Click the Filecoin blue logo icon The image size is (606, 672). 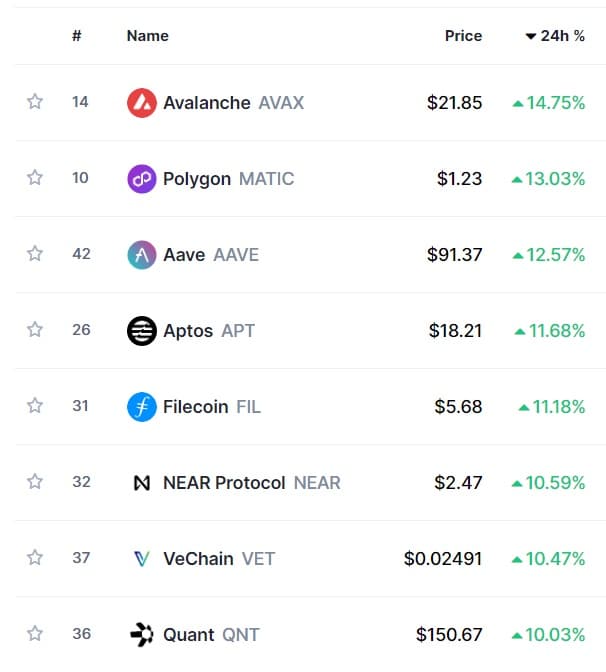click(x=141, y=407)
